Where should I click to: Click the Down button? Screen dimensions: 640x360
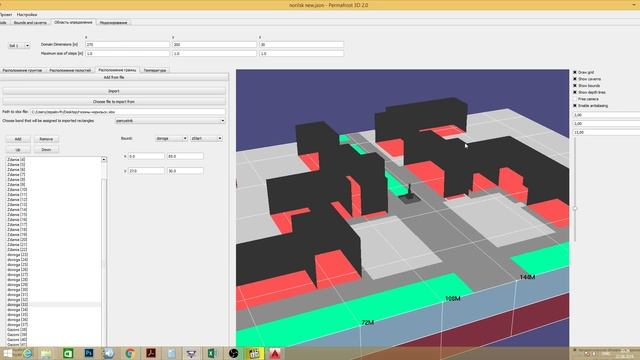tap(46, 150)
